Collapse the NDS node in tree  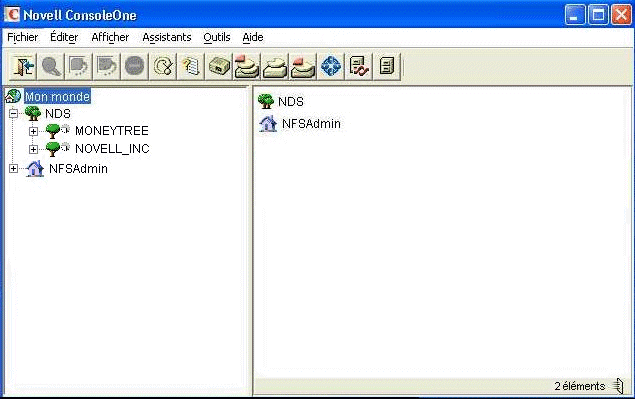pyautogui.click(x=13, y=113)
